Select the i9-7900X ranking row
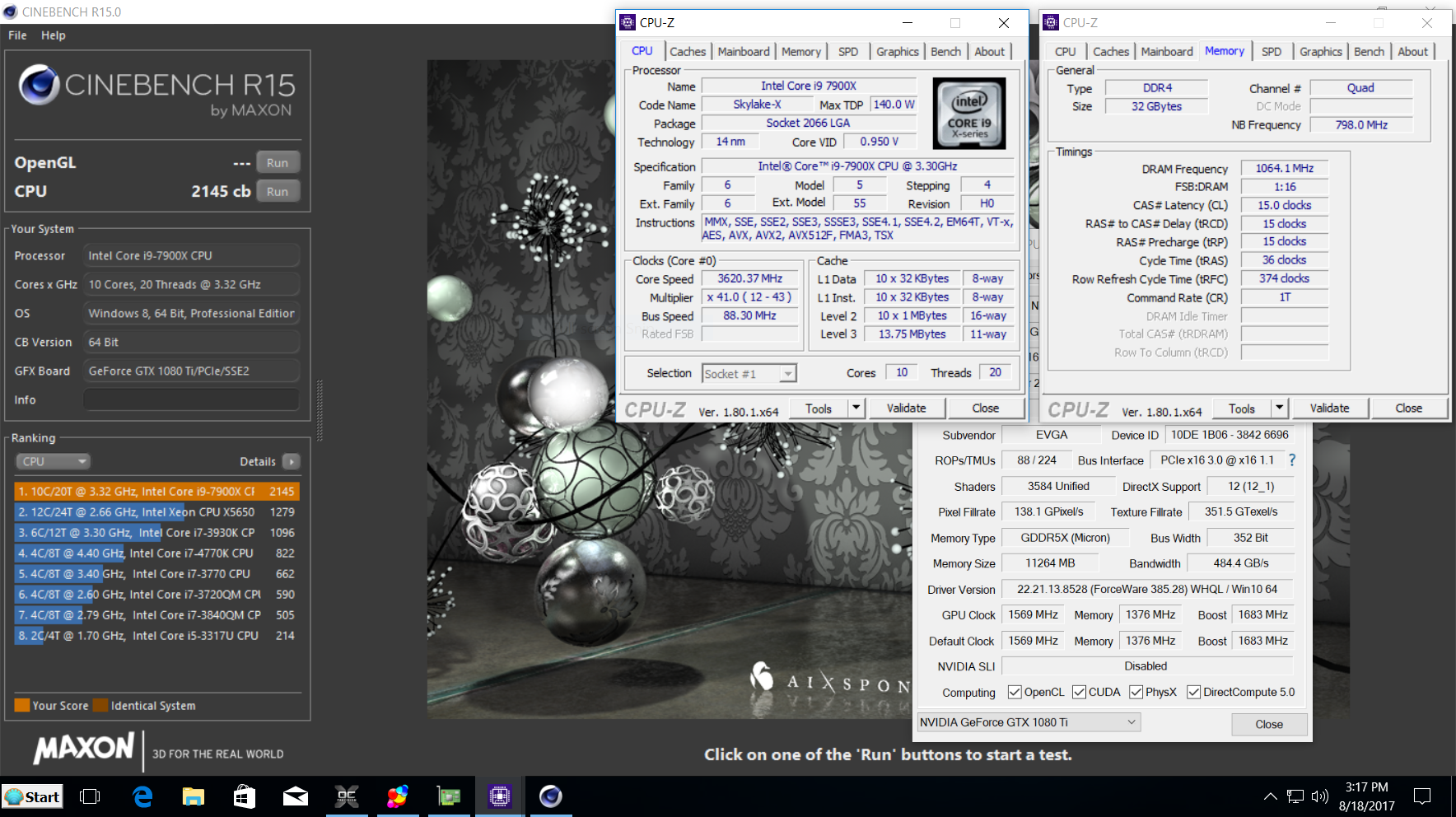Image resolution: width=1456 pixels, height=817 pixels. 156,491
